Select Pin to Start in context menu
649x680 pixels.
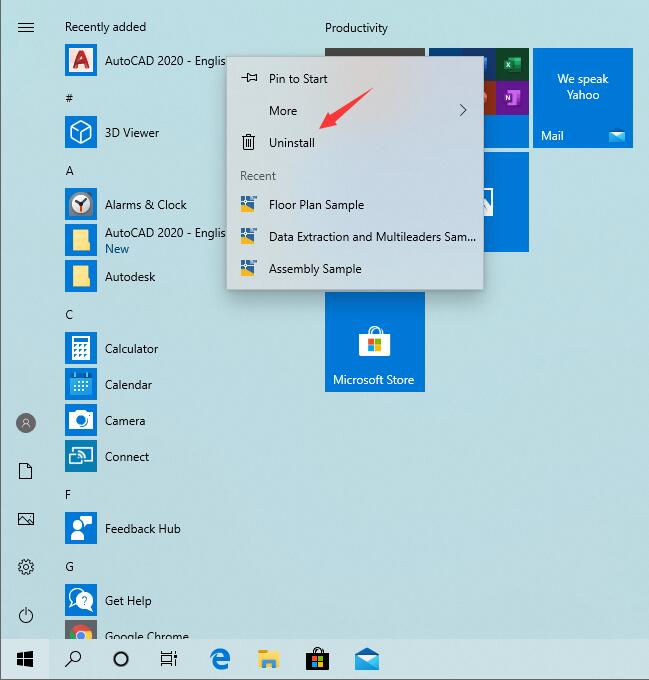(355, 78)
